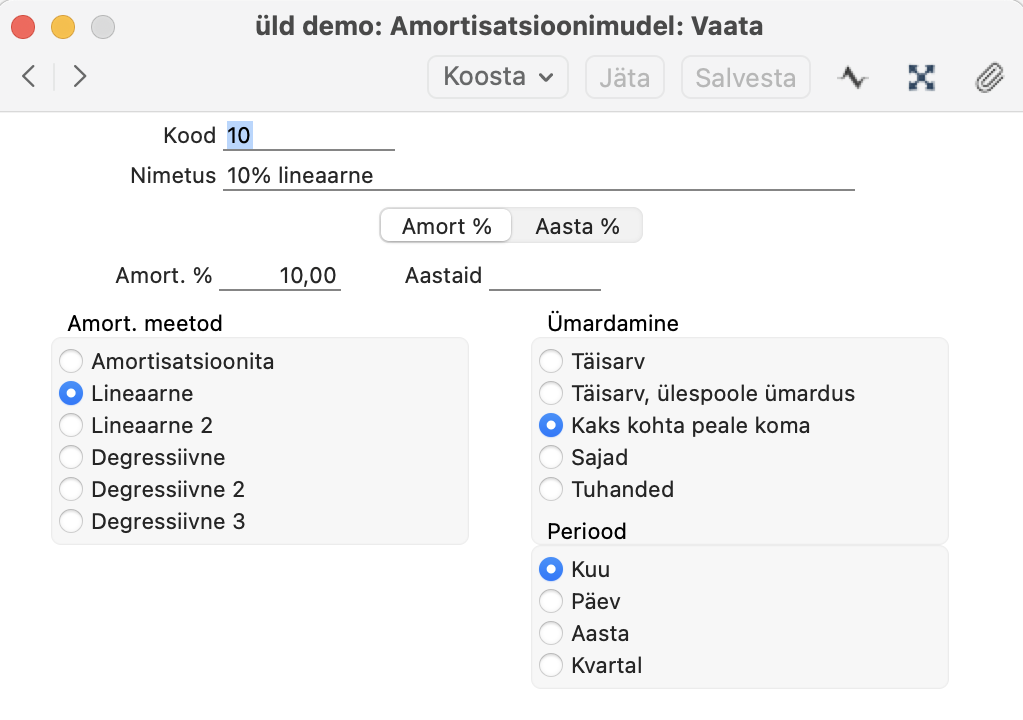1023x720 pixels.
Task: Choose Täisarv rounding option
Action: [x=551, y=361]
